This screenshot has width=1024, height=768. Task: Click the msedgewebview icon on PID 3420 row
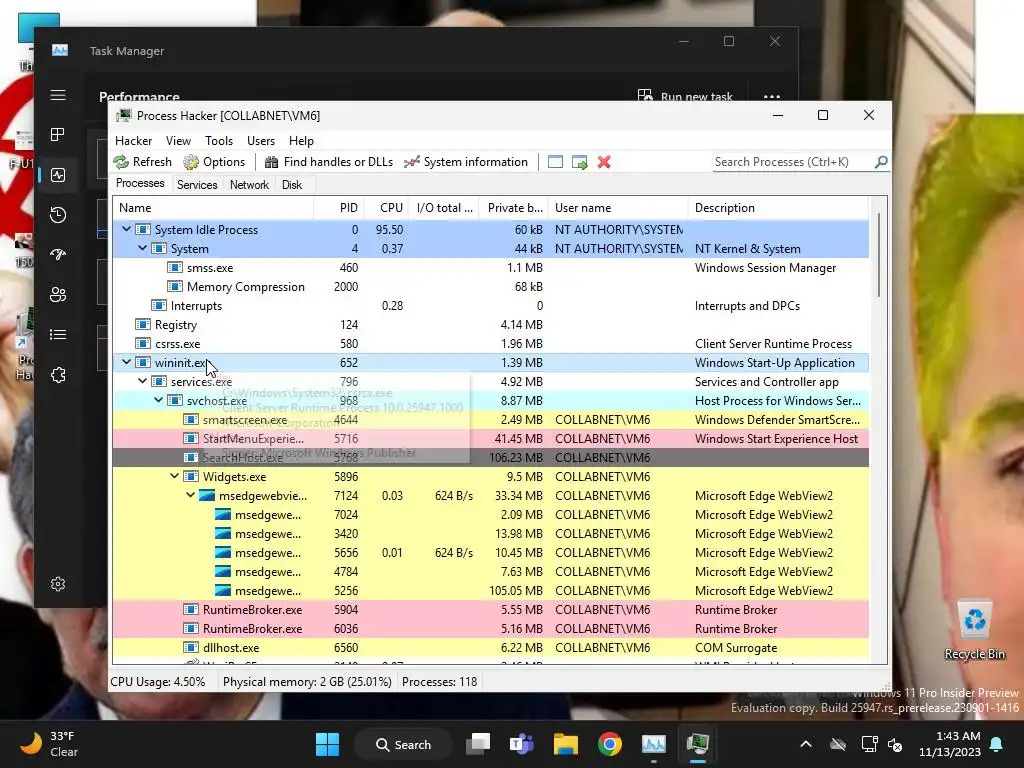223,534
